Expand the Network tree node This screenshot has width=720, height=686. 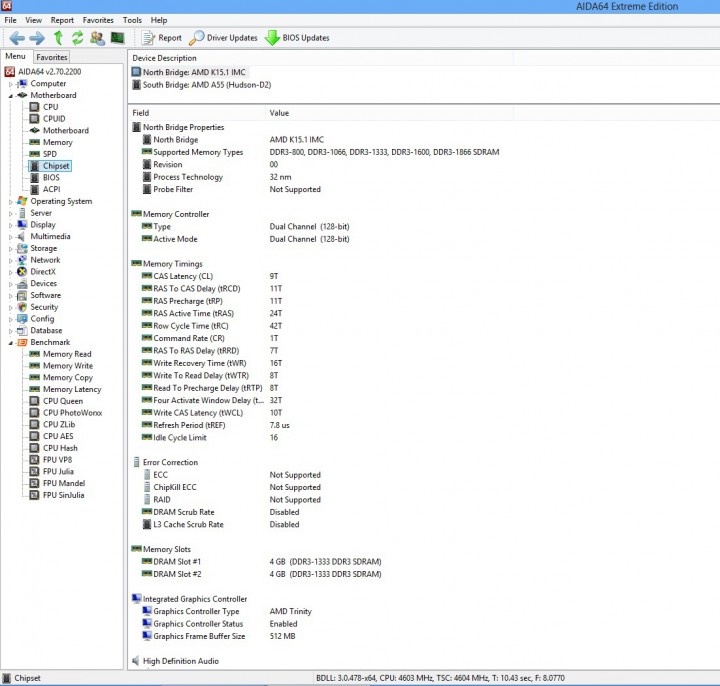coord(11,261)
